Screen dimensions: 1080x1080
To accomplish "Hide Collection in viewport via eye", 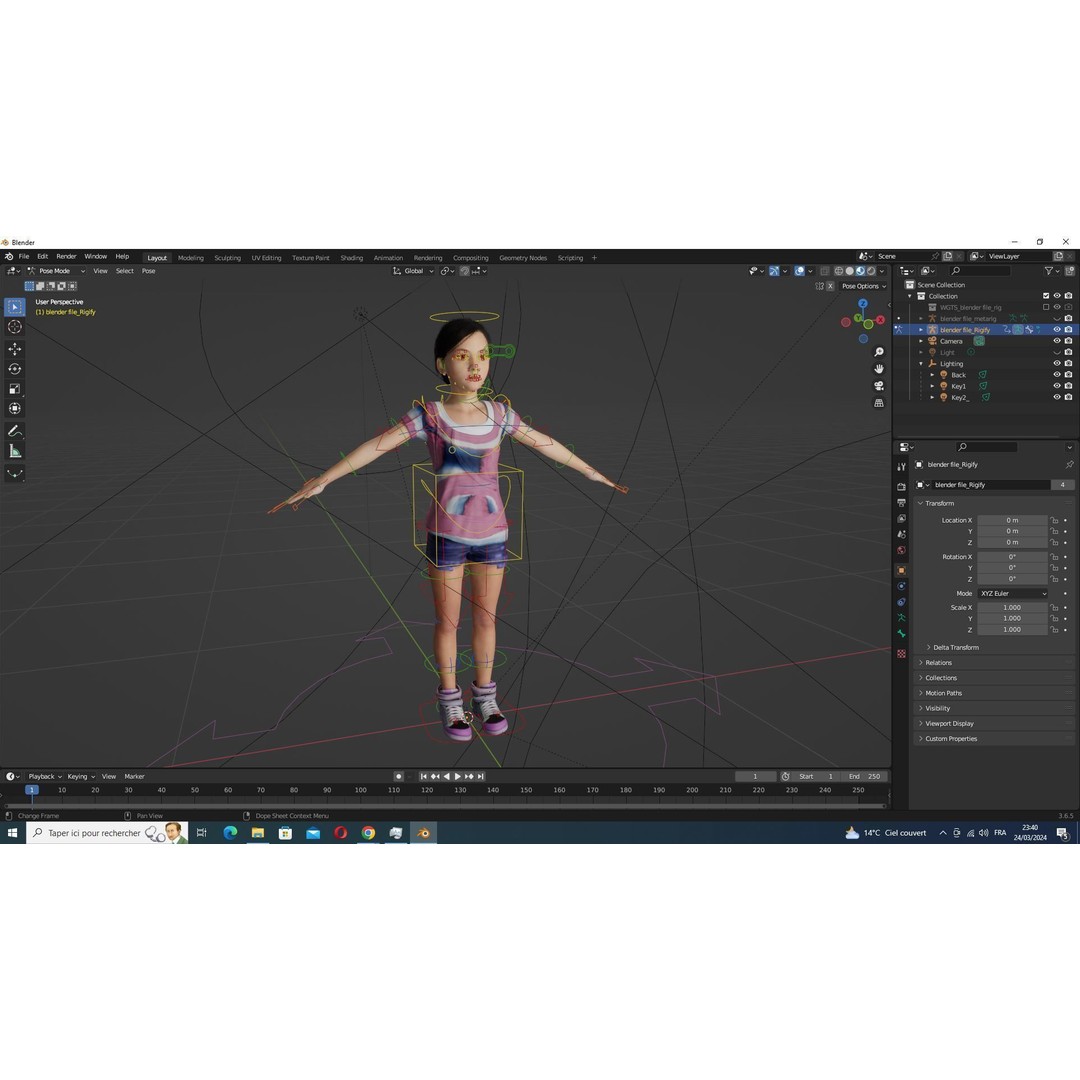I will point(1057,296).
